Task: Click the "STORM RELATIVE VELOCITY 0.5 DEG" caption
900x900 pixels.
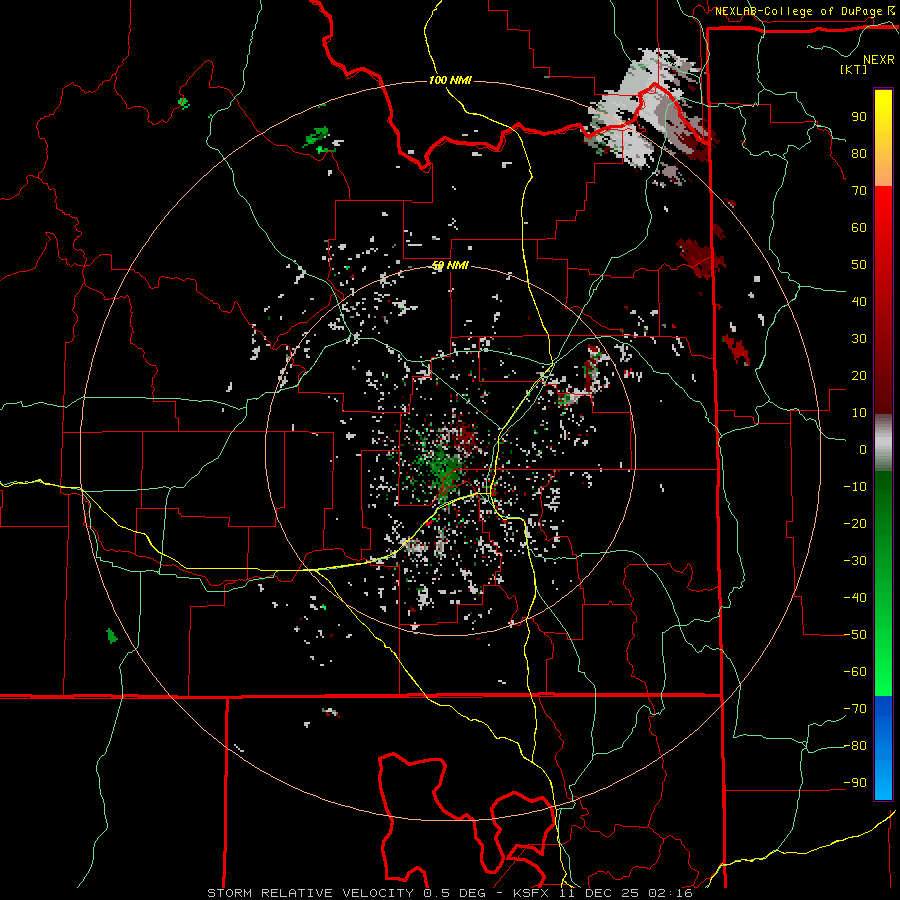Action: 350,893
